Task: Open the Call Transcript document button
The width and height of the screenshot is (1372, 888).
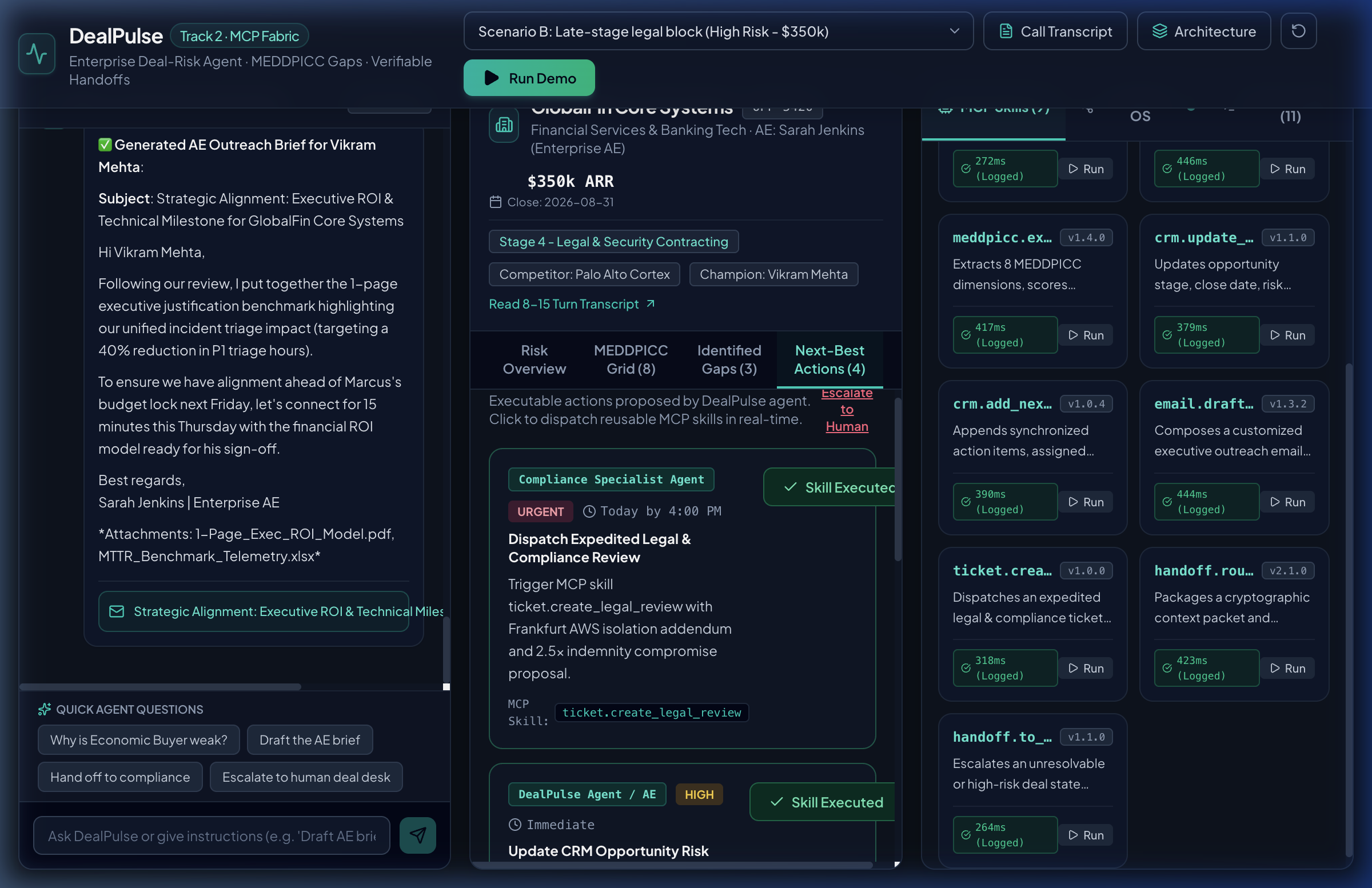Action: pyautogui.click(x=1055, y=31)
